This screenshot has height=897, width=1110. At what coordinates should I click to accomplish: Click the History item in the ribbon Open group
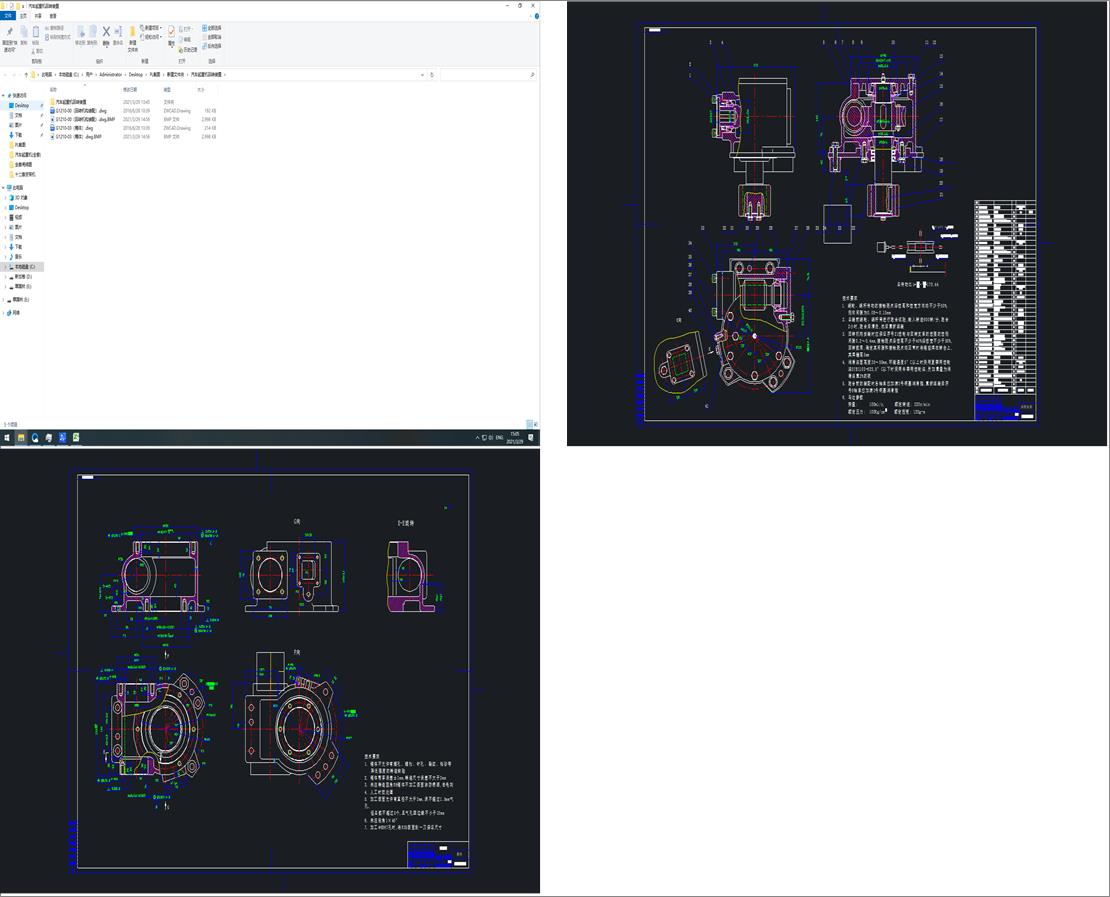click(188, 50)
